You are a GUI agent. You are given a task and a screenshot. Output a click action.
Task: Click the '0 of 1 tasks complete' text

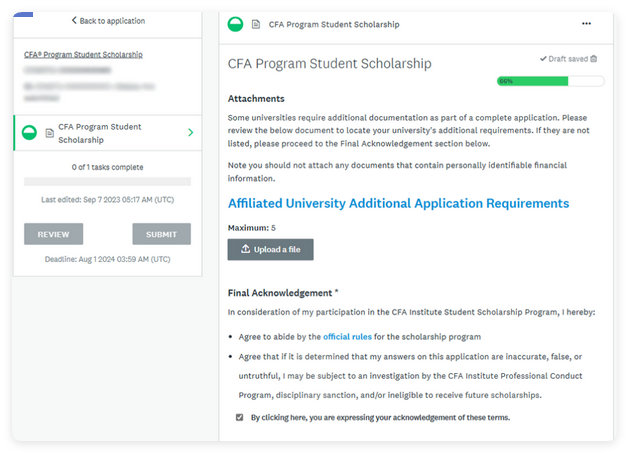[x=108, y=167]
